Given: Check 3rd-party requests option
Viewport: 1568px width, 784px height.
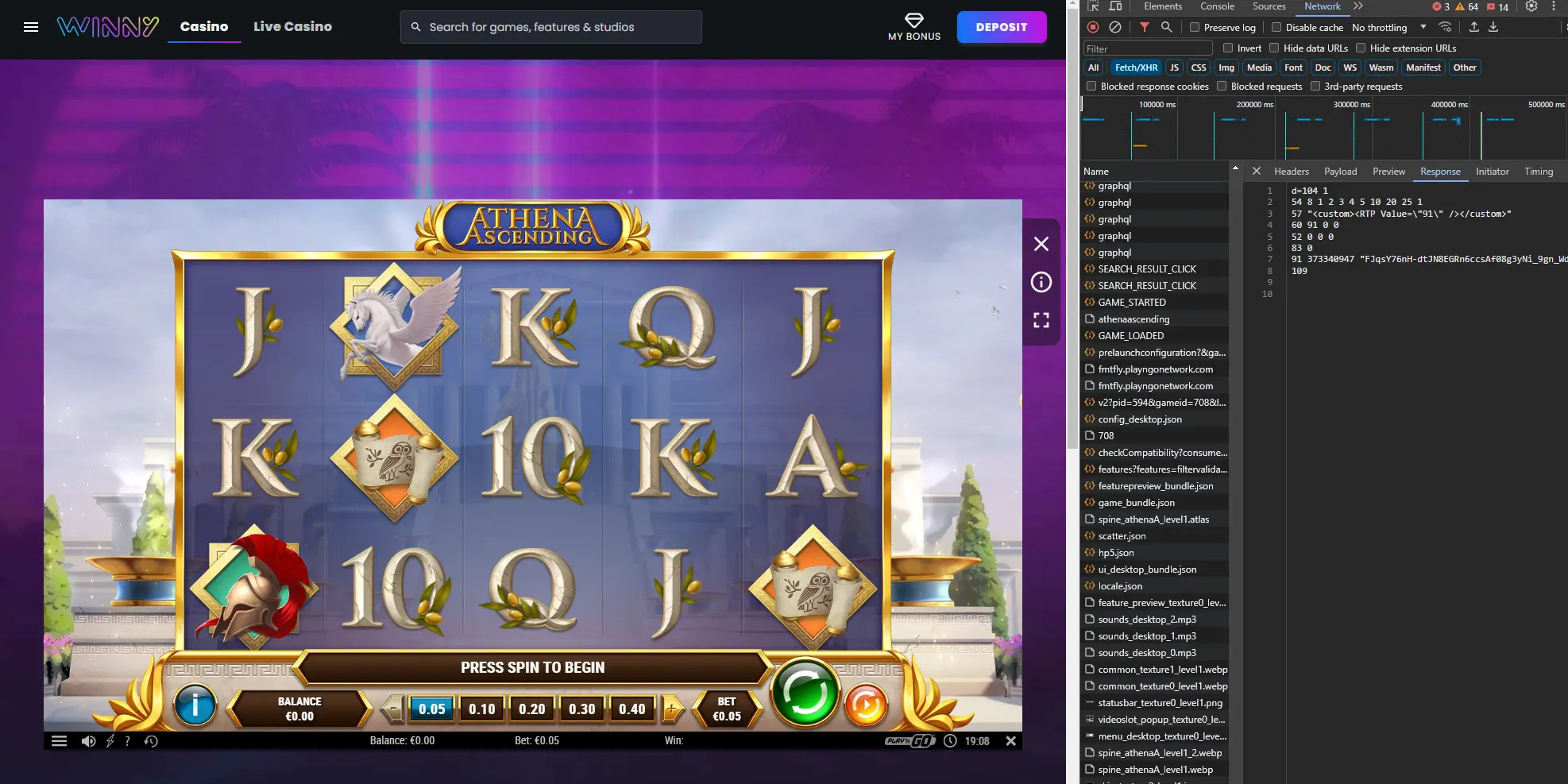Looking at the screenshot, I should click(1315, 86).
